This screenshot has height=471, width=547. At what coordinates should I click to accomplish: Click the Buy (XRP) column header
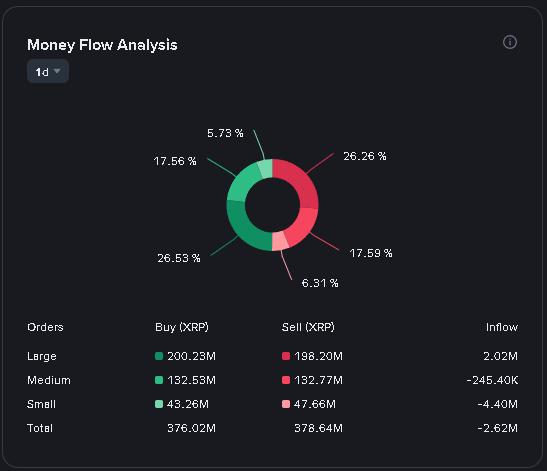coord(182,327)
